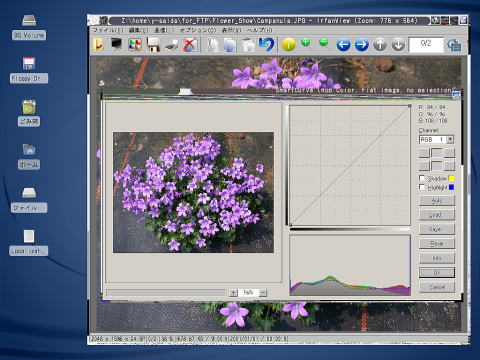Click the red X Delete toolbar icon
The width and height of the screenshot is (480, 360).
(x=189, y=45)
